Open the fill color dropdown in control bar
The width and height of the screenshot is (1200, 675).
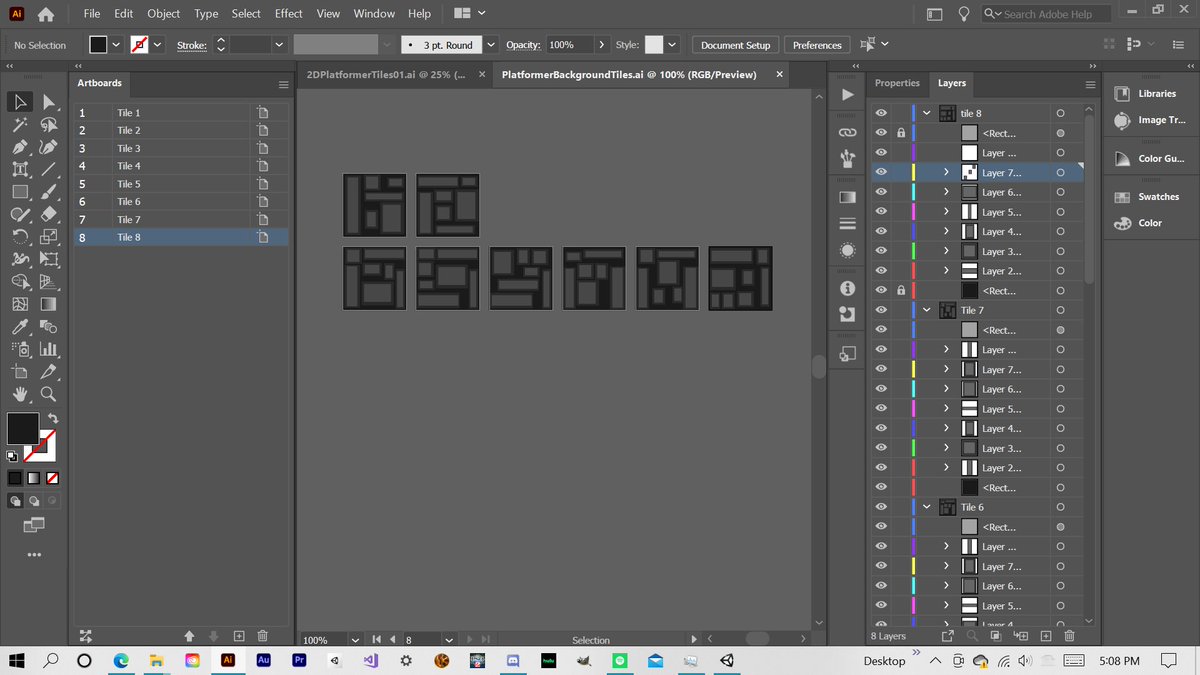[117, 45]
